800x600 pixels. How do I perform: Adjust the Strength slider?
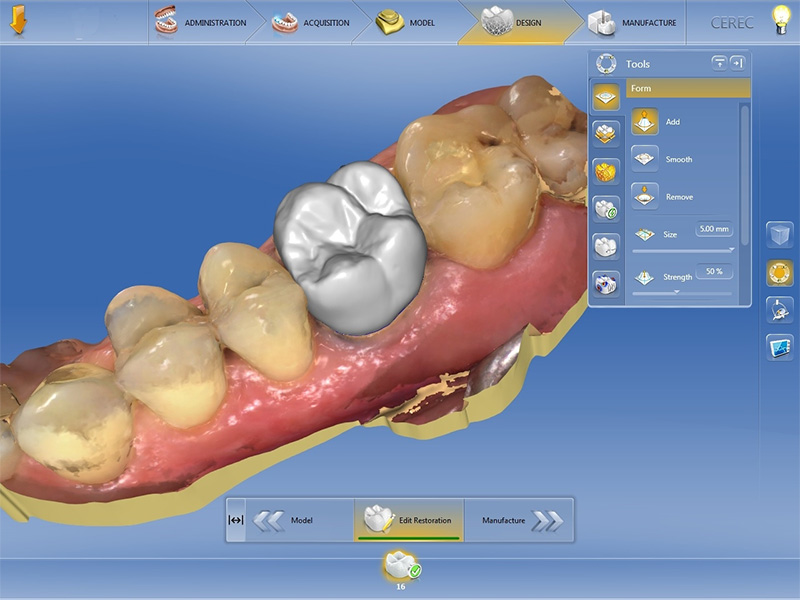click(682, 293)
